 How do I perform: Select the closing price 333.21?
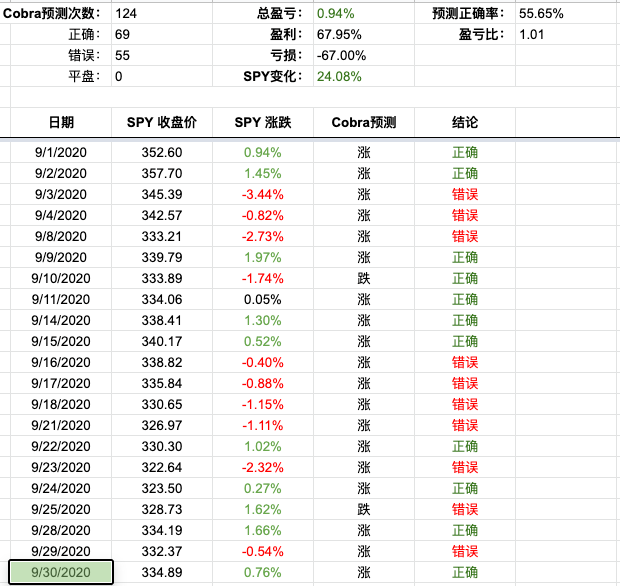point(162,236)
